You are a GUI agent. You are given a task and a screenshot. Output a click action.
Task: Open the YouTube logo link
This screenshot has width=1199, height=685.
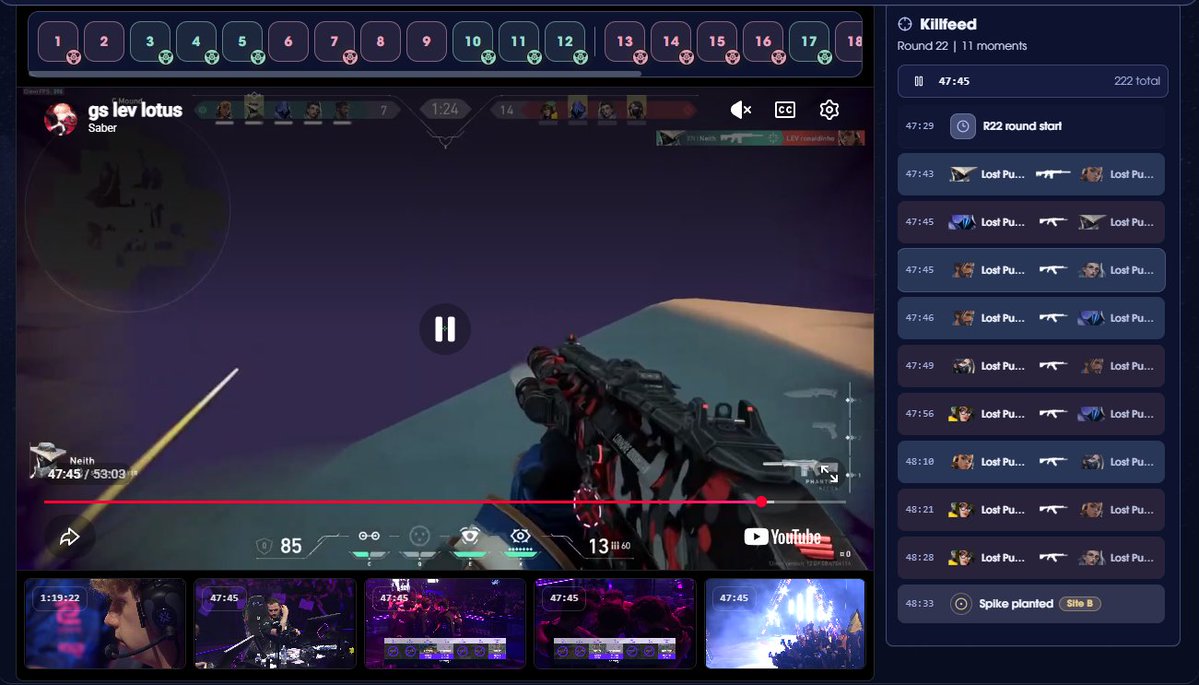tap(782, 537)
